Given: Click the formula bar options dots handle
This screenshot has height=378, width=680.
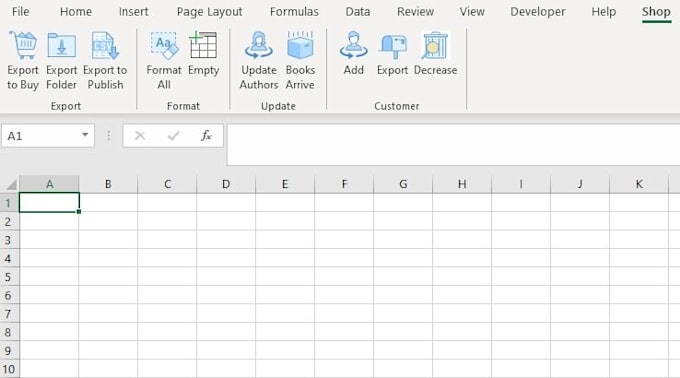Looking at the screenshot, I should pos(108,136).
